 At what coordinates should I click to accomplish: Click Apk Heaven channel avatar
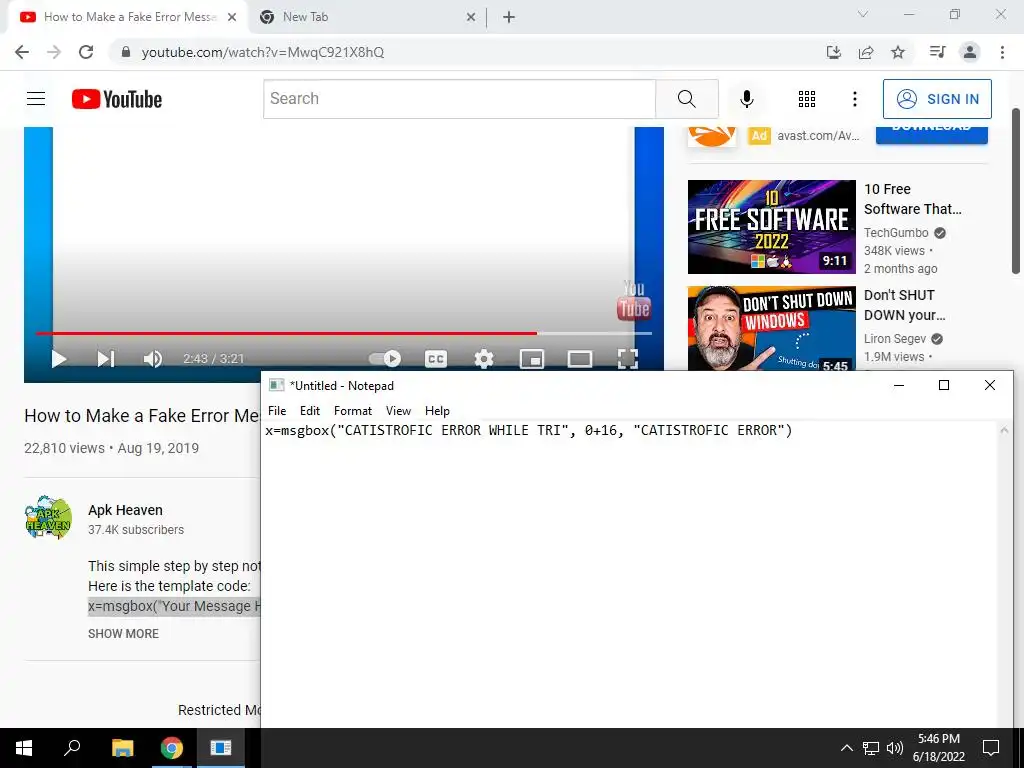click(48, 517)
